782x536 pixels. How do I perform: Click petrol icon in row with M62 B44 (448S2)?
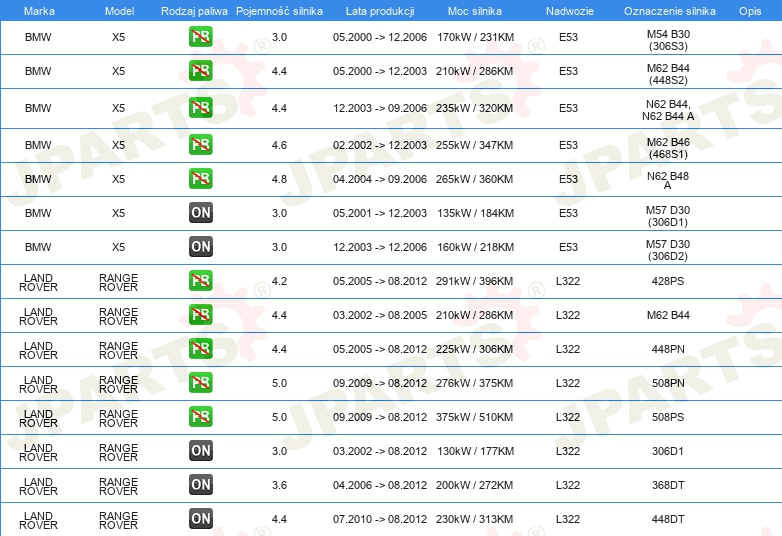(200, 70)
